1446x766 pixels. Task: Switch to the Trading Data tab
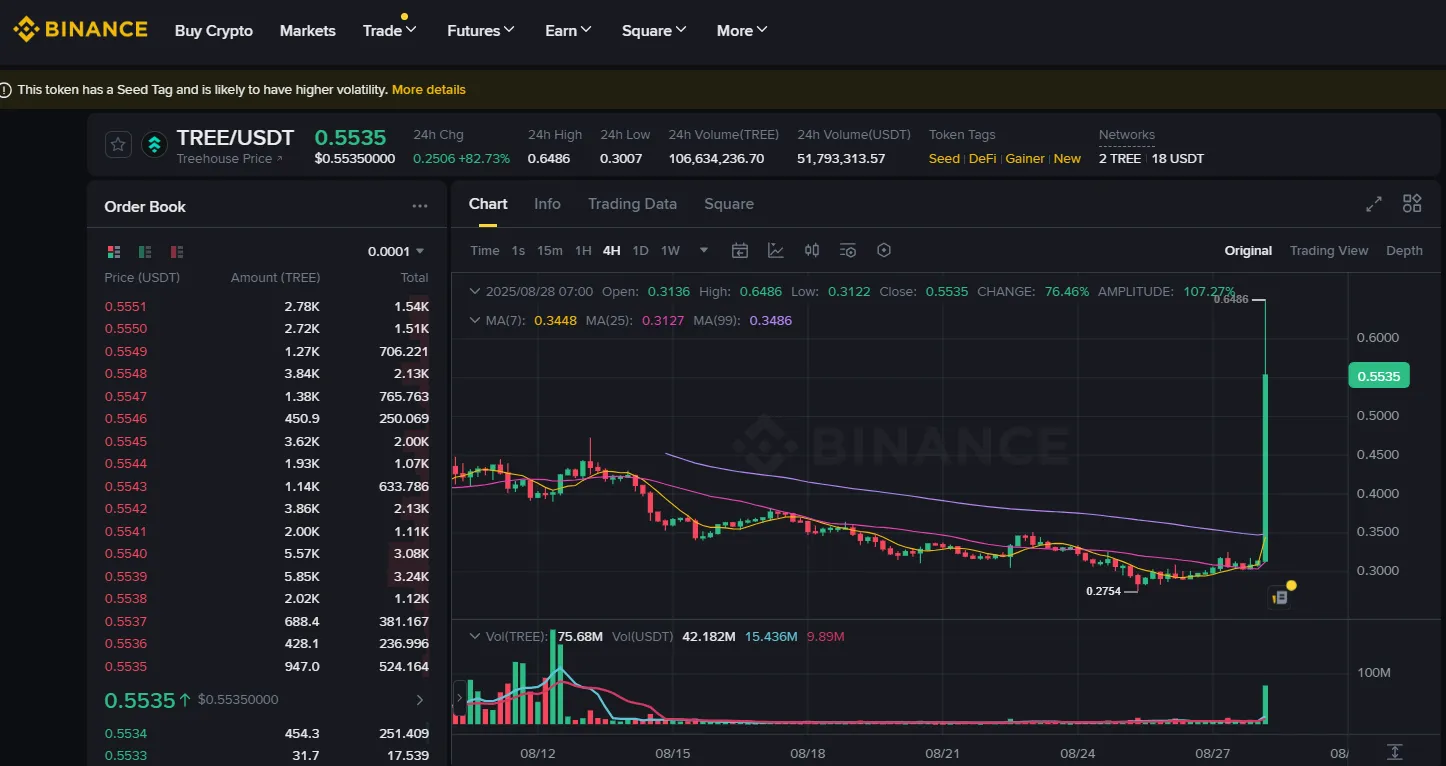pos(632,204)
